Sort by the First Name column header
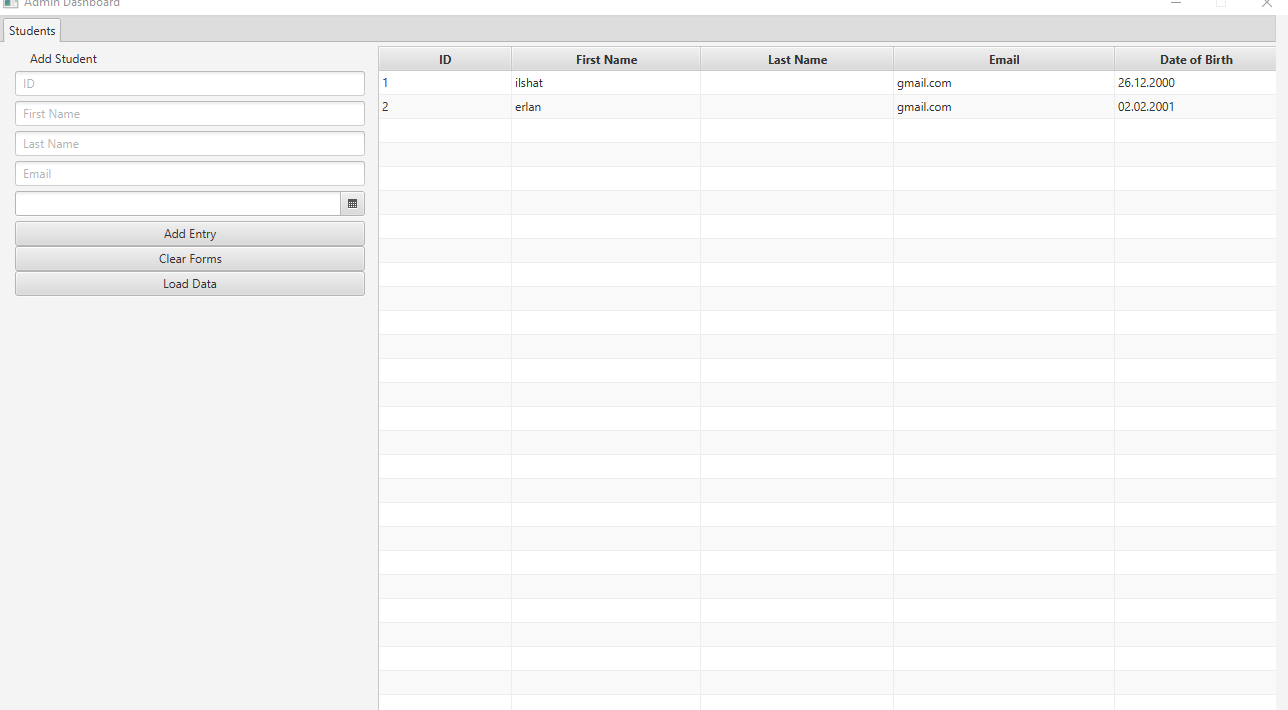This screenshot has height=710, width=1288. (x=606, y=59)
